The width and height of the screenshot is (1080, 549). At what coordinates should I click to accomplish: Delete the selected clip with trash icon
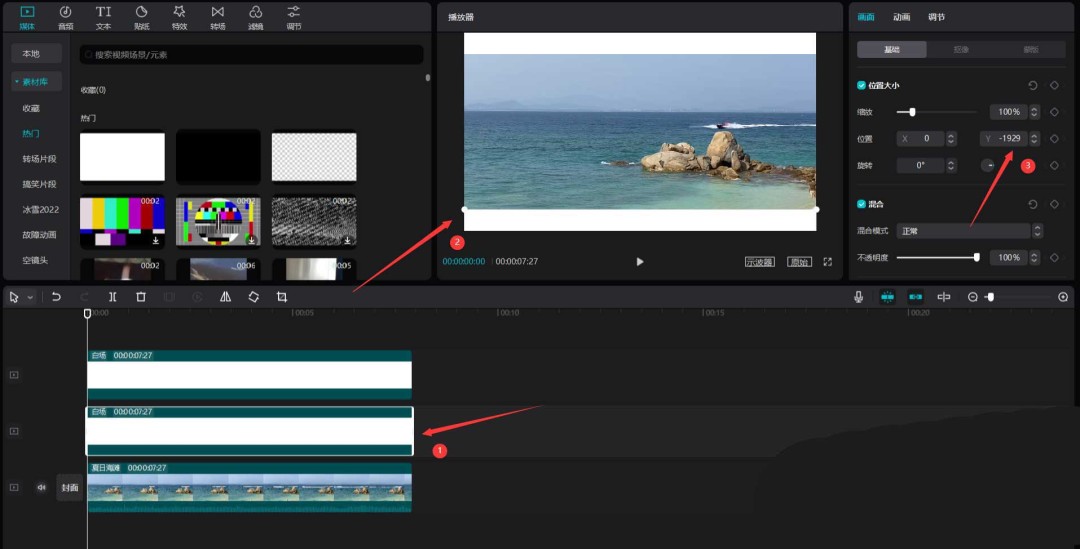pyautogui.click(x=141, y=297)
